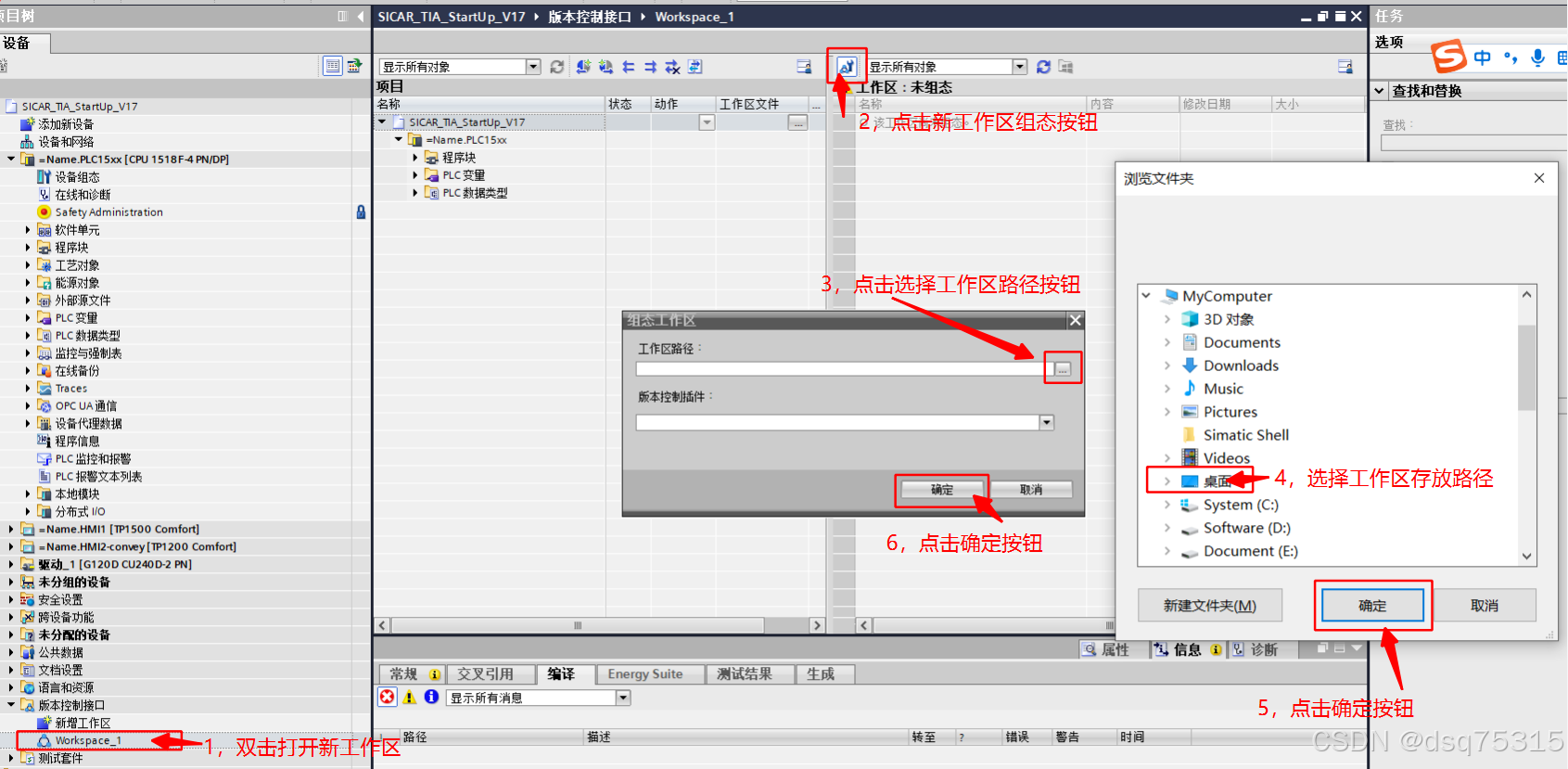Expand the 程序块 node under the PLC in the project tree
This screenshot has width=1568, height=769.
(28, 248)
